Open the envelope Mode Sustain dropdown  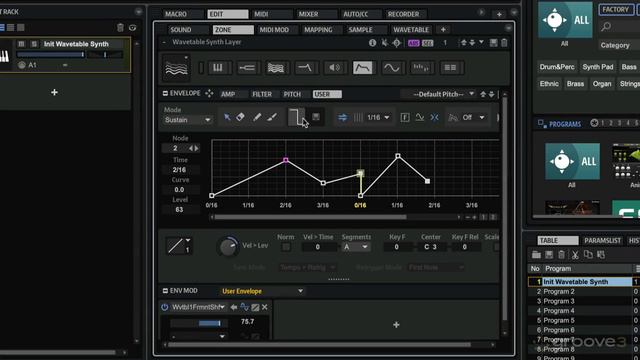187,120
